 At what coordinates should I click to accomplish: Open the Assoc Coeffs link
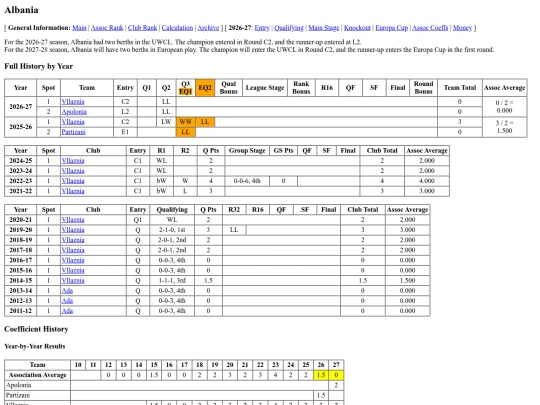[x=430, y=28]
